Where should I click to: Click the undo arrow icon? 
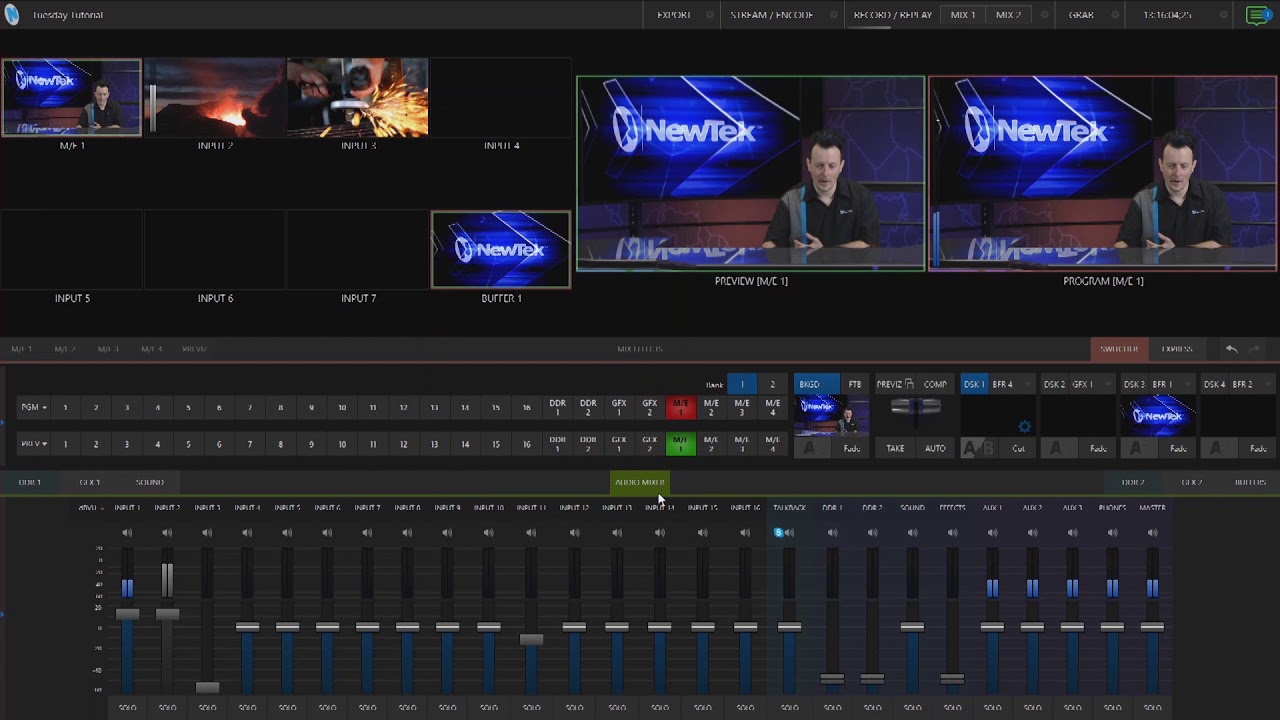(x=1232, y=349)
